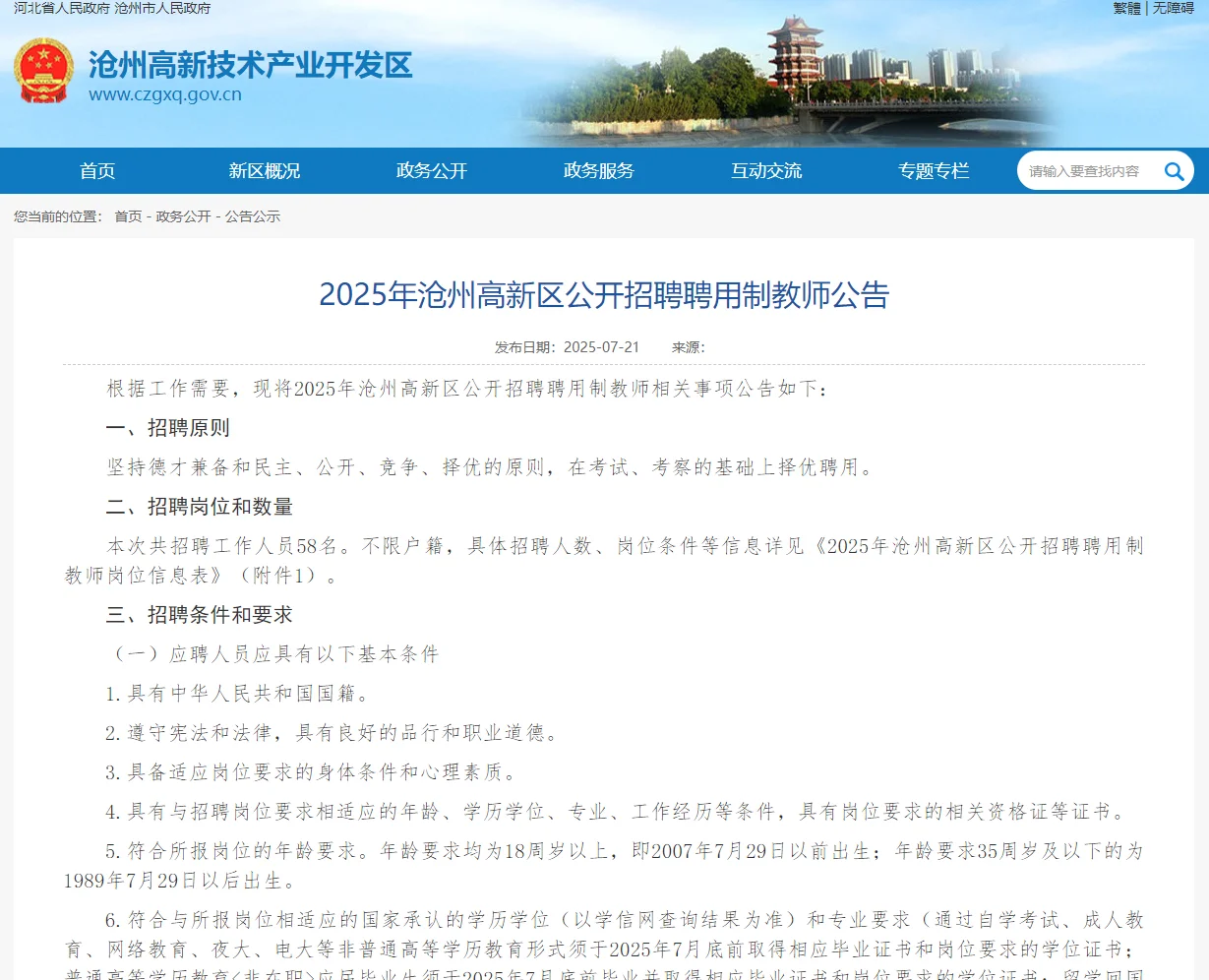This screenshot has height=980, width=1209.
Task: Open the 专题专栏 navigation item
Action: (x=934, y=171)
